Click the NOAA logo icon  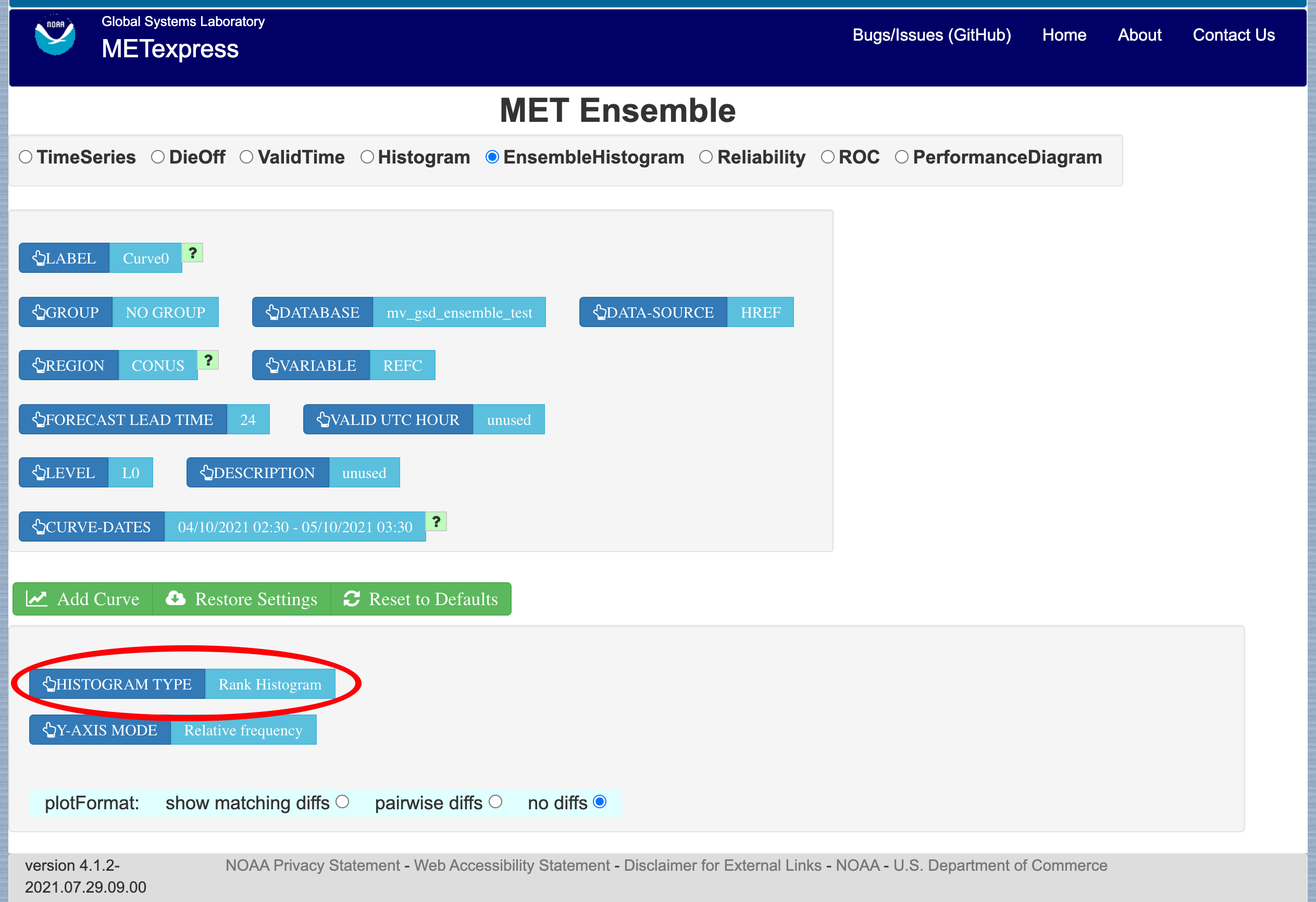click(x=55, y=35)
